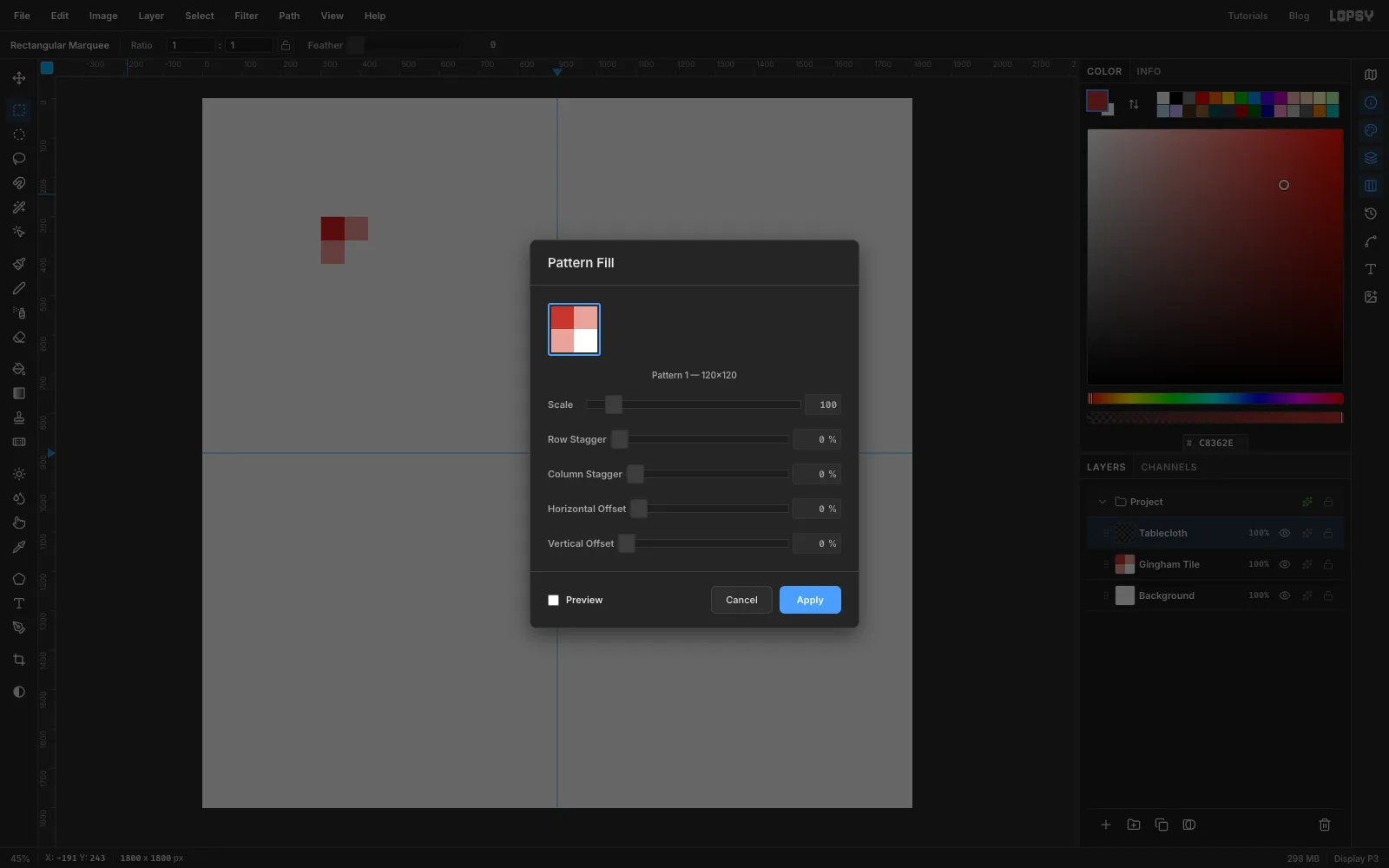Lock the Tablecloth layer
Viewport: 1389px width, 868px height.
1328,533
